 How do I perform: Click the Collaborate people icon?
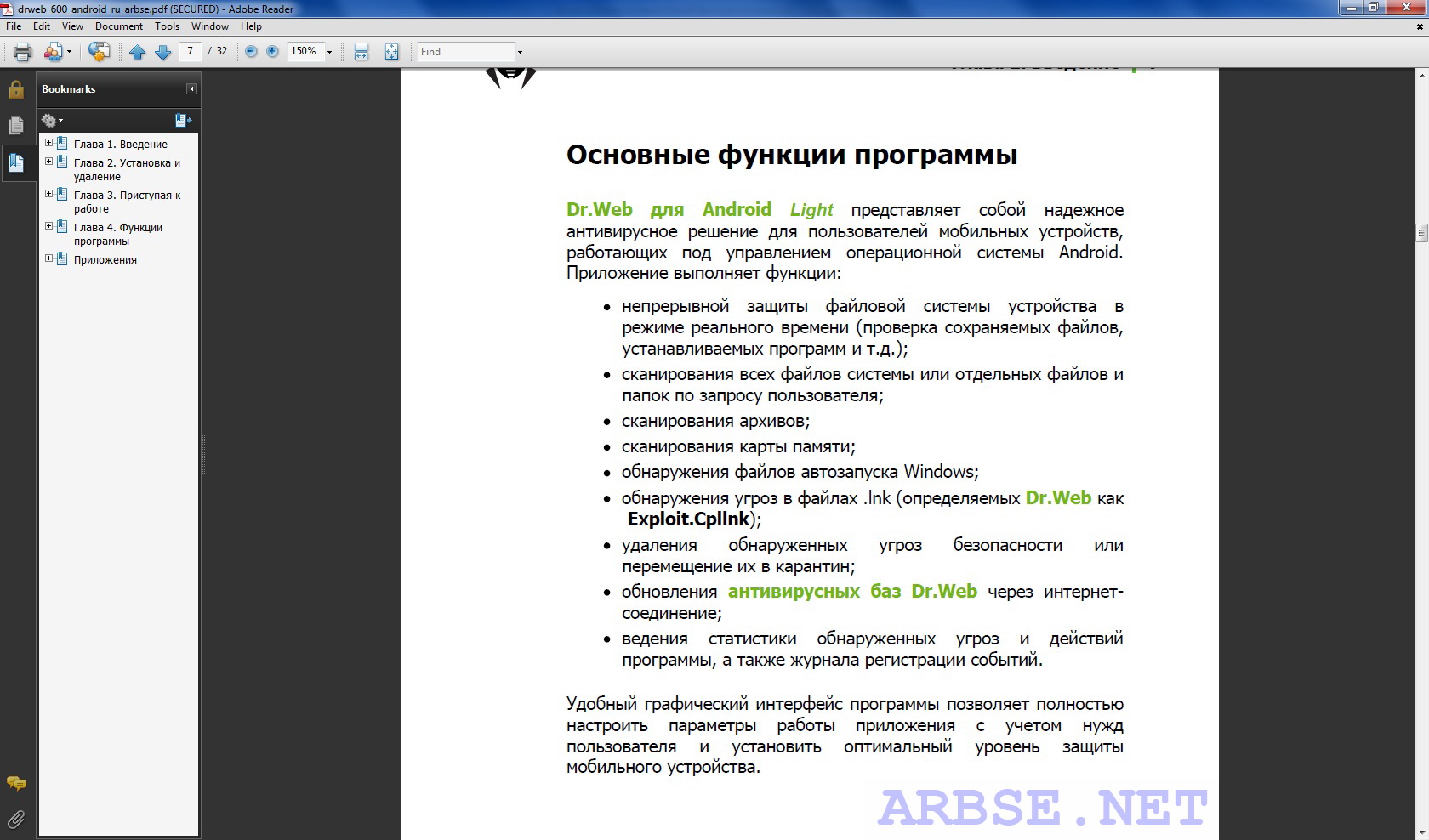point(54,52)
